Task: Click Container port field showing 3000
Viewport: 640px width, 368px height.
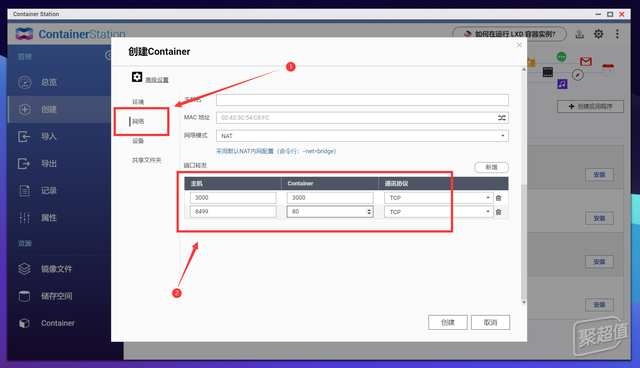Action: [330, 197]
